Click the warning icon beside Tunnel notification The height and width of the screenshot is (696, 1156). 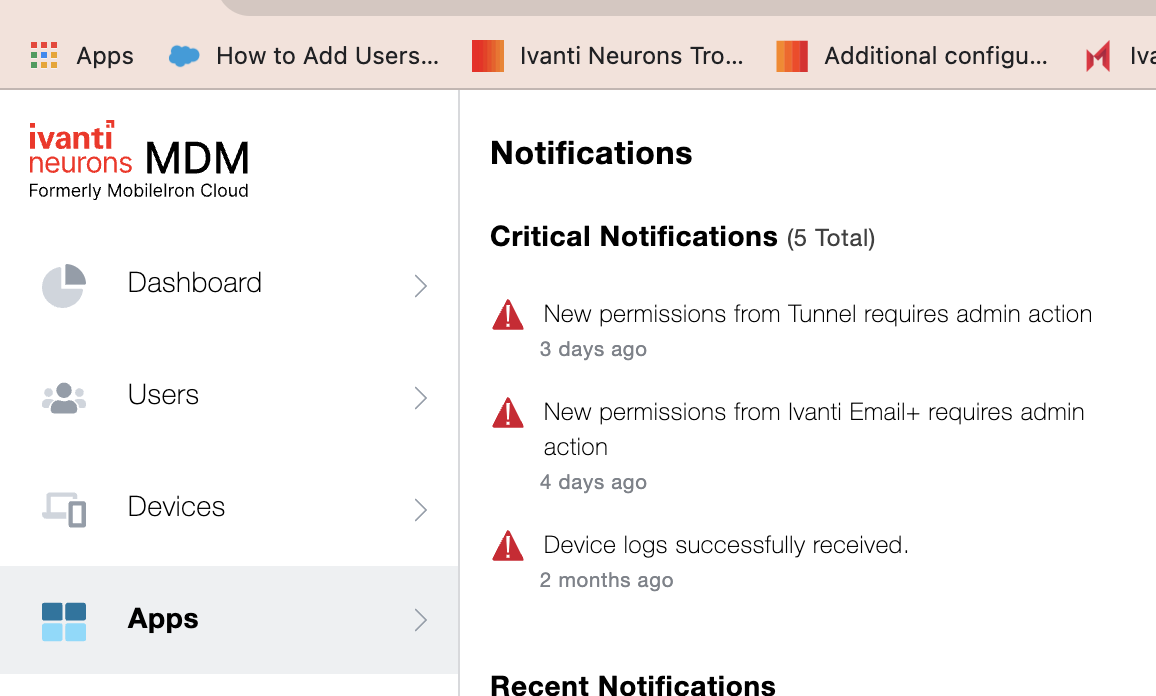(508, 313)
